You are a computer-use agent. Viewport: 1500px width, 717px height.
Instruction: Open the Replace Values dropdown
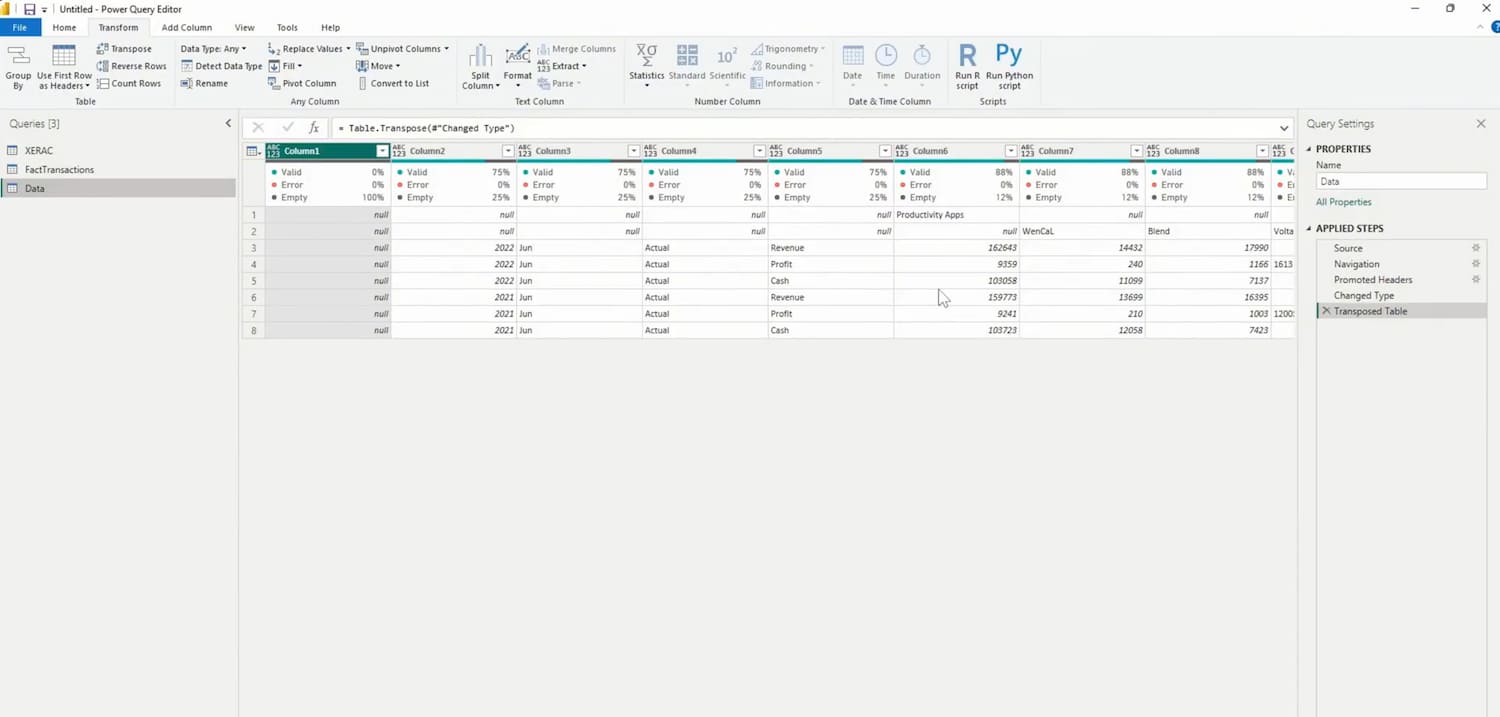(309, 49)
